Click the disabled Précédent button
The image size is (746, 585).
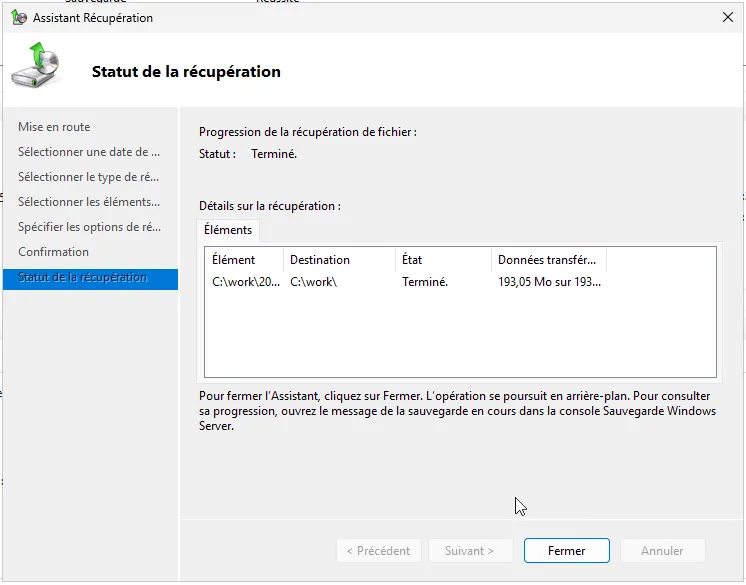[378, 551]
